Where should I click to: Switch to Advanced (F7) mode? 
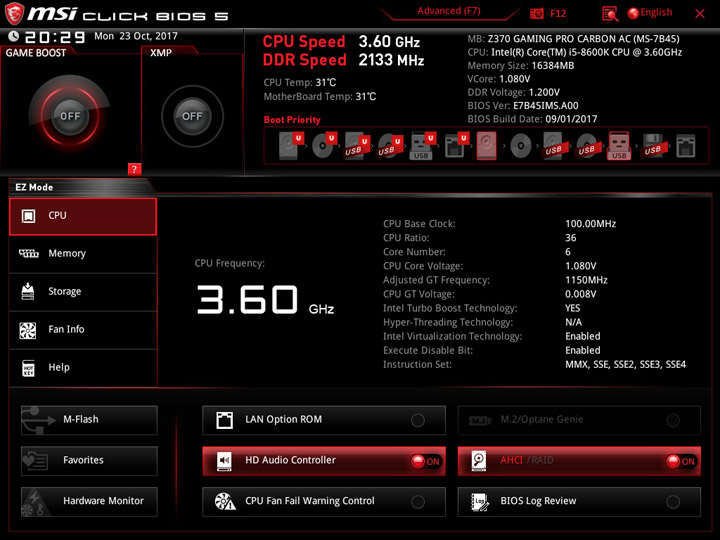pyautogui.click(x=449, y=11)
